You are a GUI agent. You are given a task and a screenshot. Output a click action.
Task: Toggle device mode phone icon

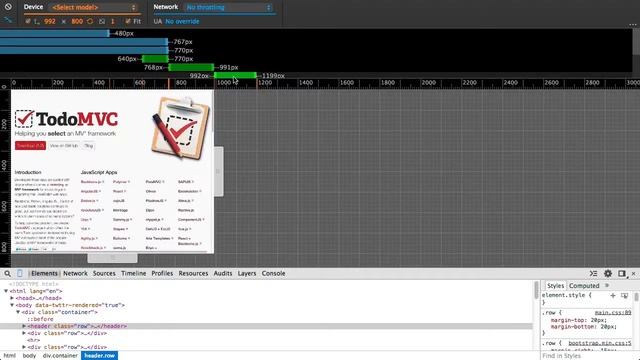(x=20, y=273)
